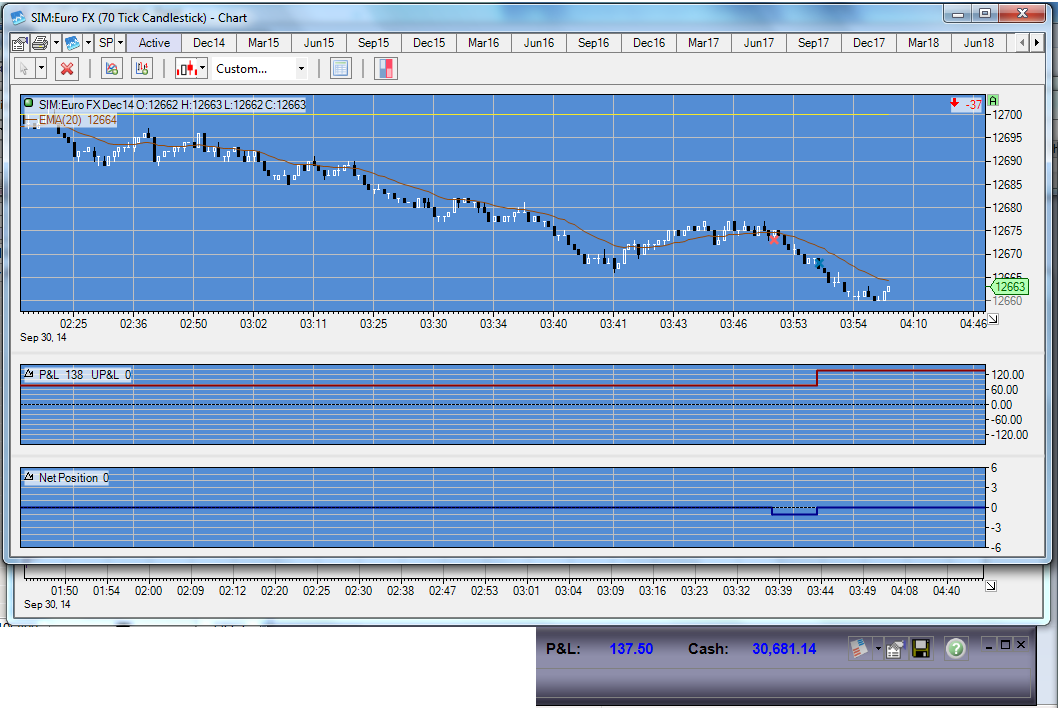
Task: Click the Net Position pane triangle icon
Action: (x=29, y=476)
